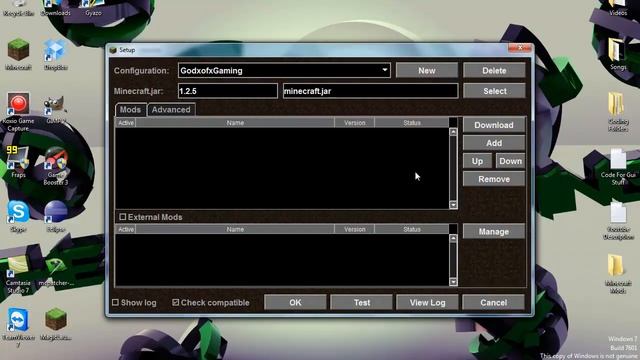Launch Roxio Game Capture from desktop

18,111
